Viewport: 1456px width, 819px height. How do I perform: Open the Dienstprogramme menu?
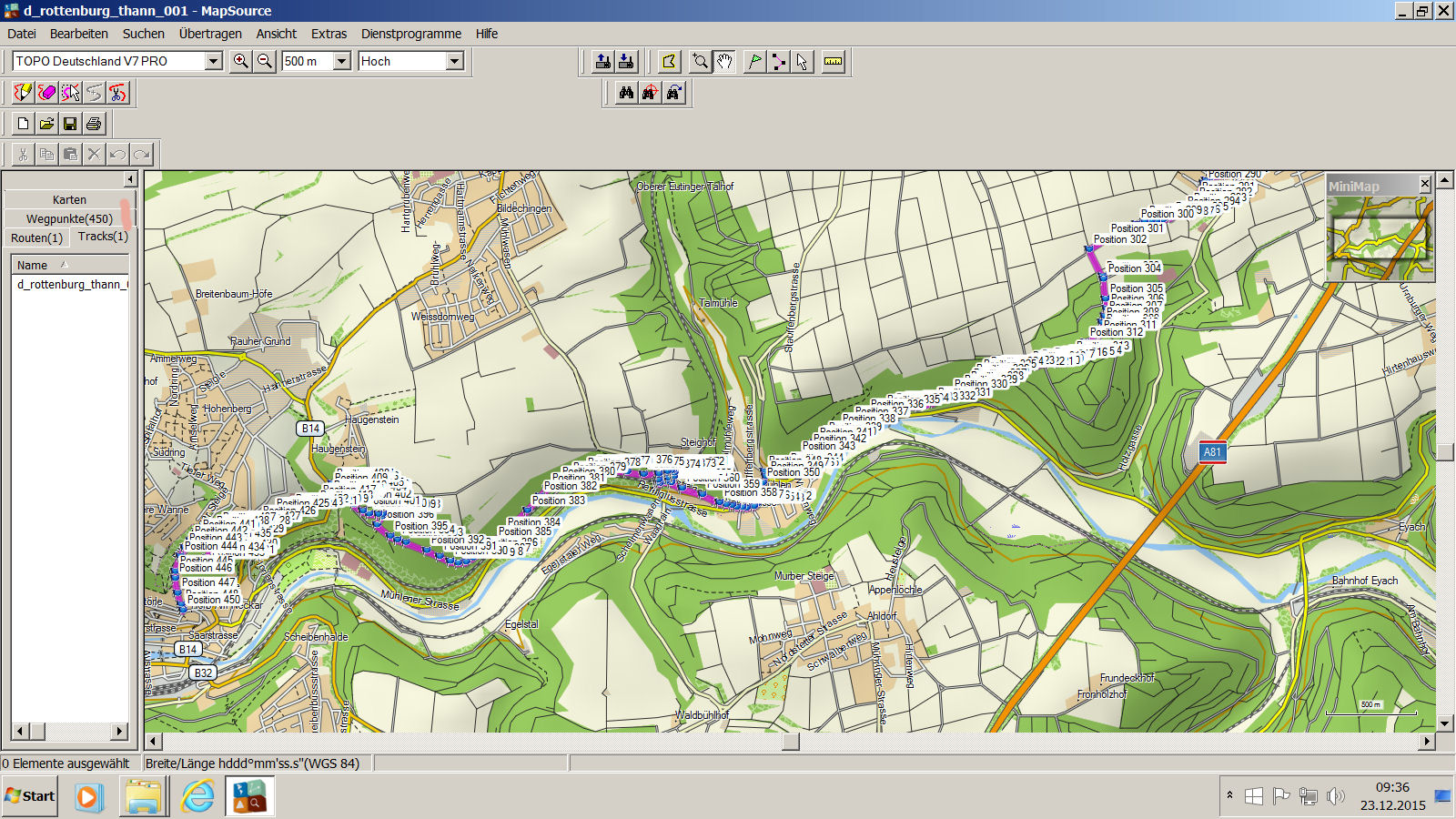click(x=410, y=34)
